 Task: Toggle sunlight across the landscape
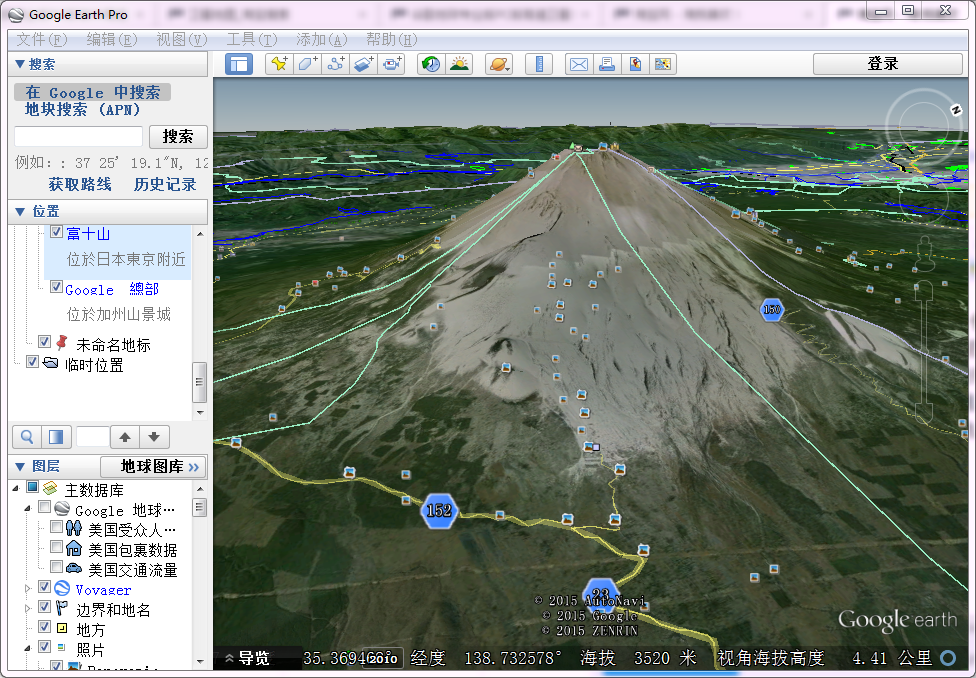coord(459,64)
